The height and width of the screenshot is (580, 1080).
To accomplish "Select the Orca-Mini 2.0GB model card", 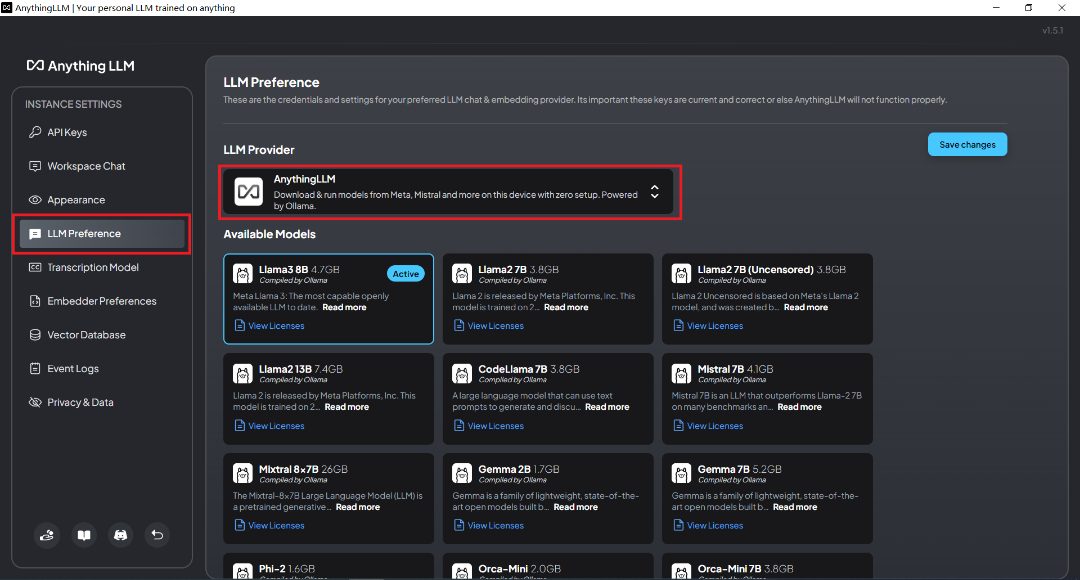I will 548,567.
